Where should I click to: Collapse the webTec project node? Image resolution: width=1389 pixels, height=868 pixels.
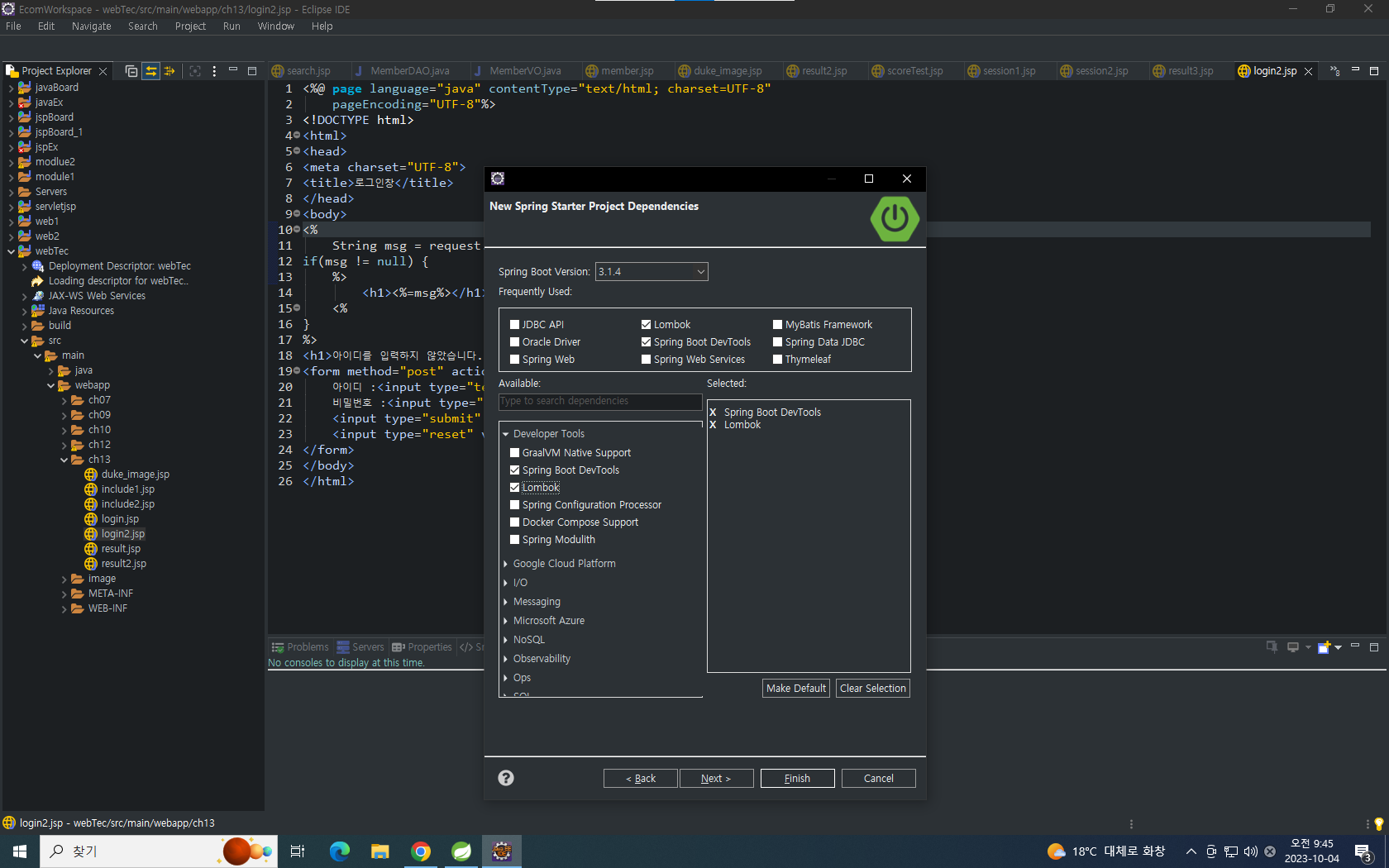11,251
